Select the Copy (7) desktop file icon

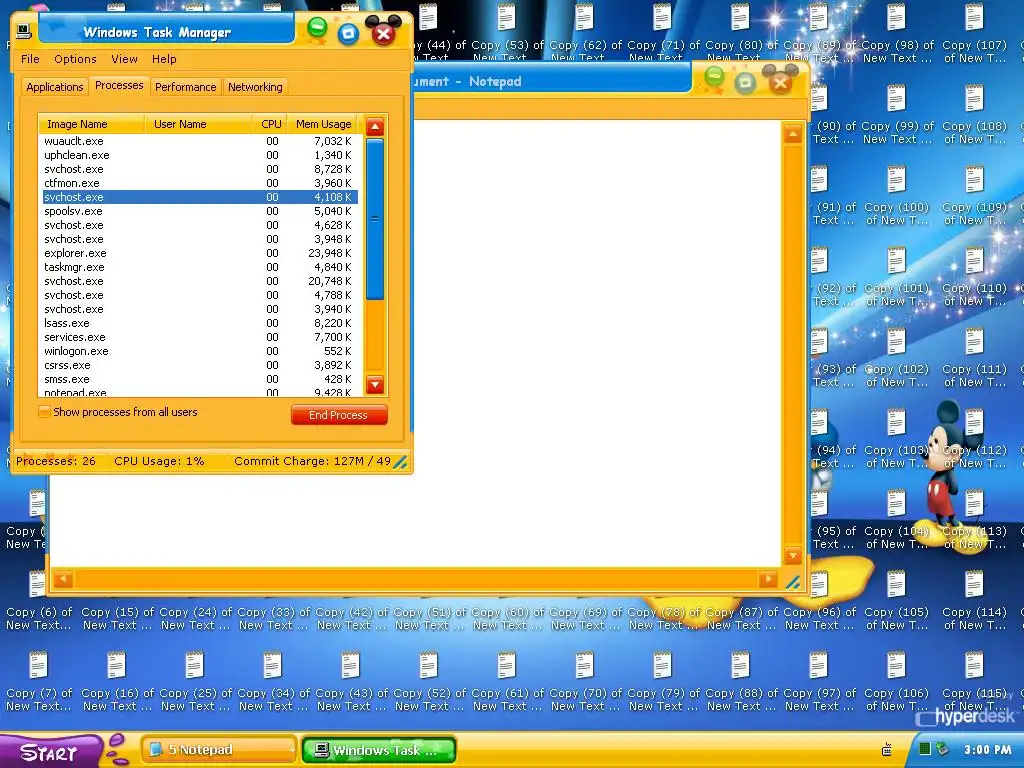39,665
